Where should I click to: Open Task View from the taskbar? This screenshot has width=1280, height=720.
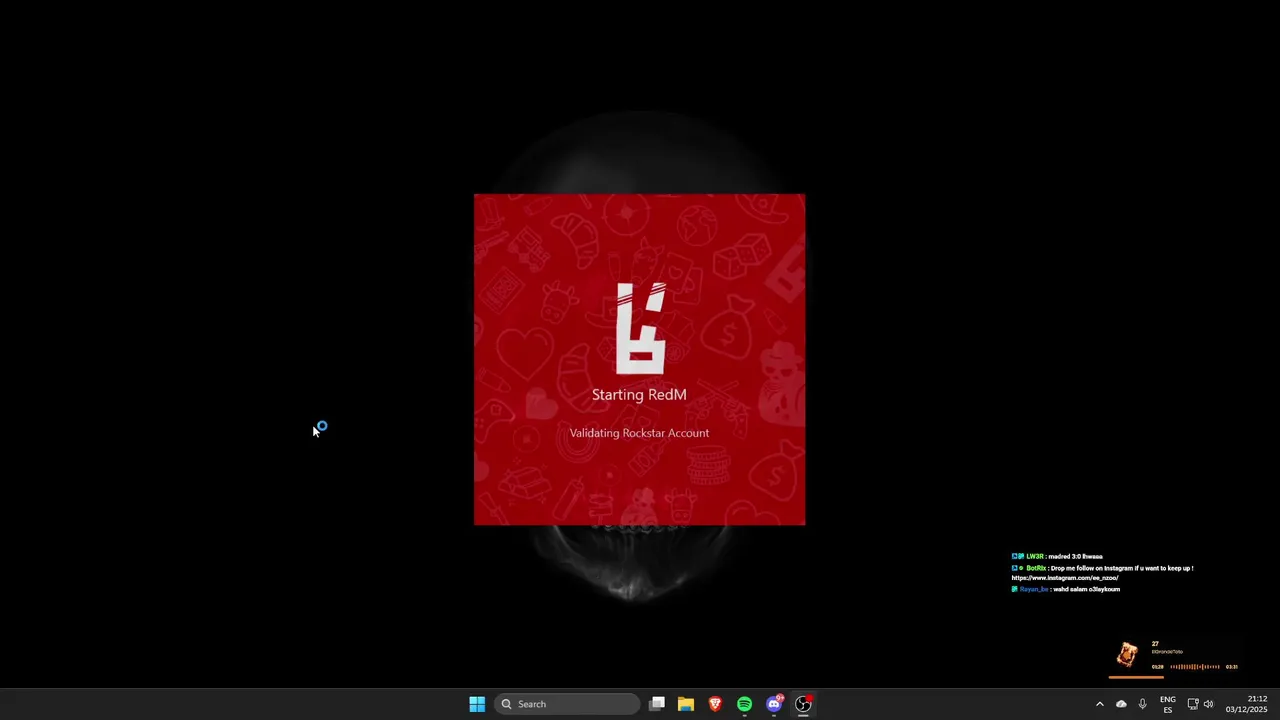(x=657, y=704)
